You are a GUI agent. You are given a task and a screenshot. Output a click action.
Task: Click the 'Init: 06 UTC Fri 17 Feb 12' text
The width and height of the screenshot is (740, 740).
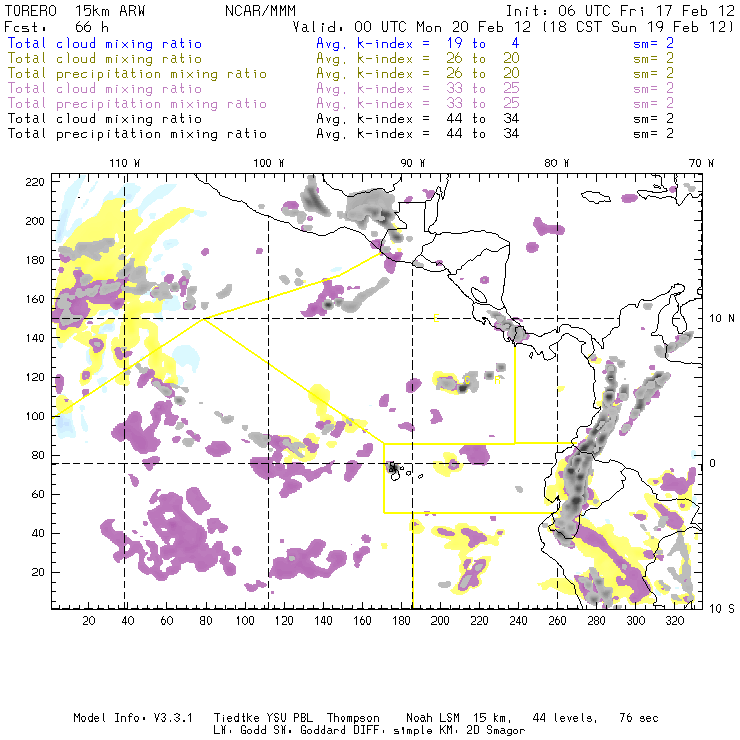pos(620,11)
